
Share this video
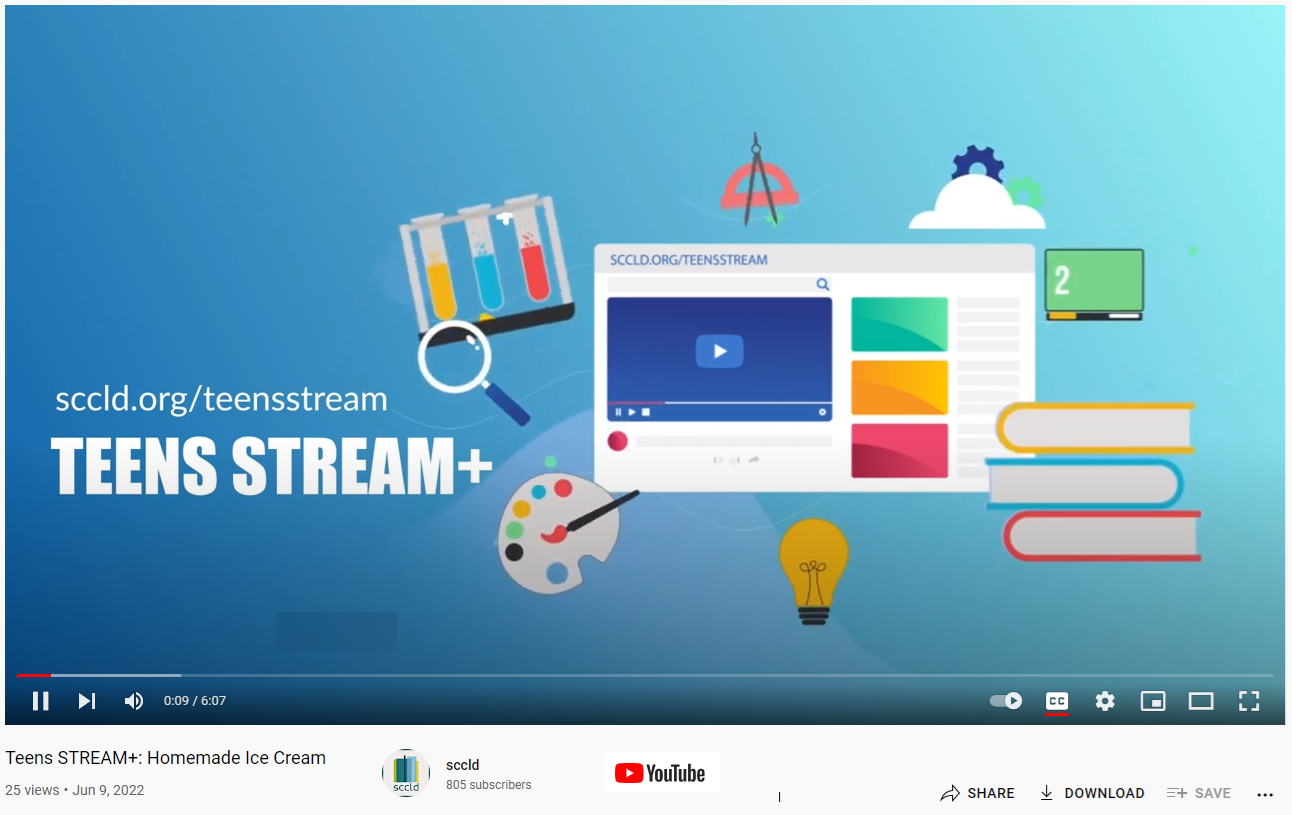(977, 793)
